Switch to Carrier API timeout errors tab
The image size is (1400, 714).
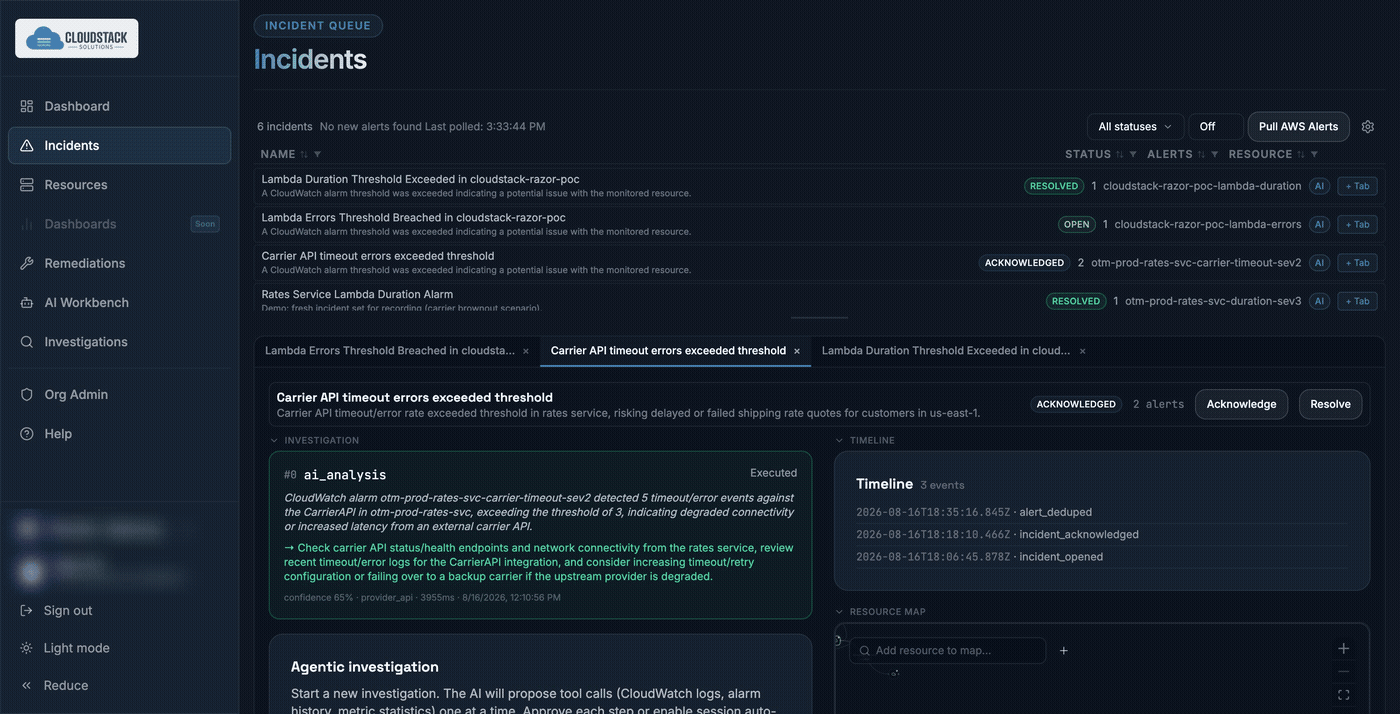click(668, 351)
